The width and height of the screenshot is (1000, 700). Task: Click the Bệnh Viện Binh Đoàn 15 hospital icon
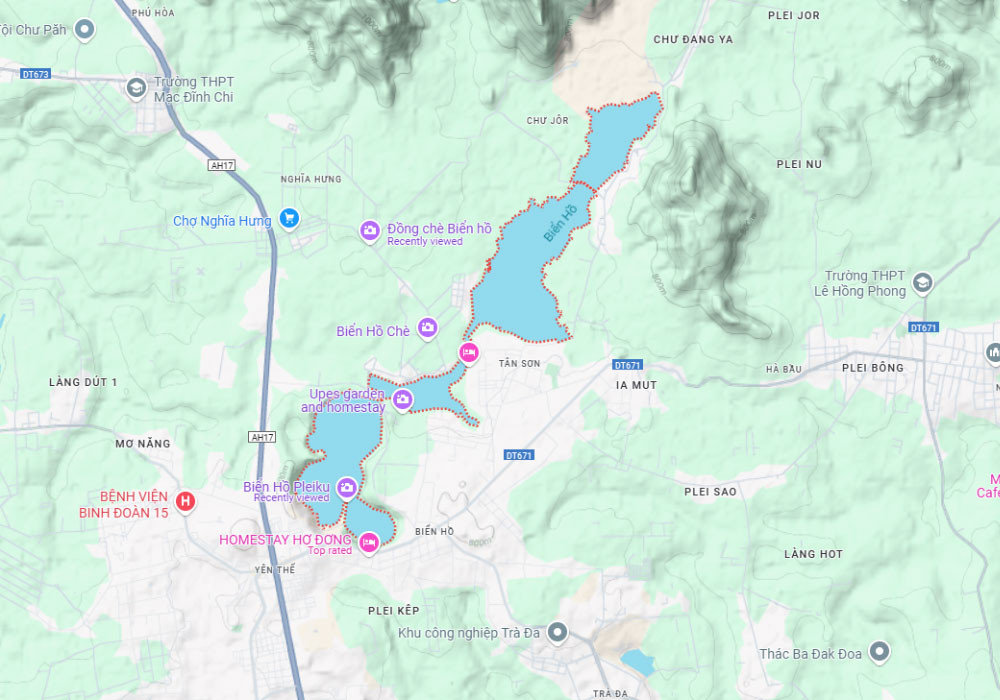(x=186, y=501)
